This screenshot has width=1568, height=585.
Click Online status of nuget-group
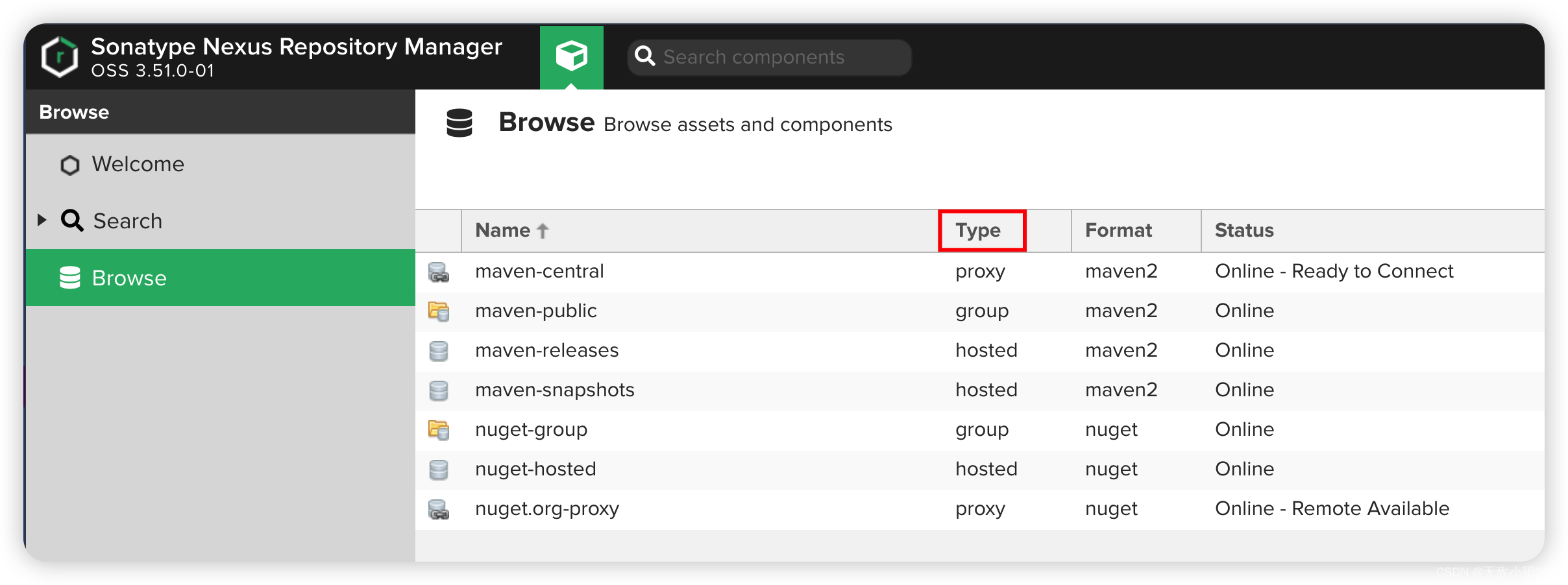click(1244, 429)
